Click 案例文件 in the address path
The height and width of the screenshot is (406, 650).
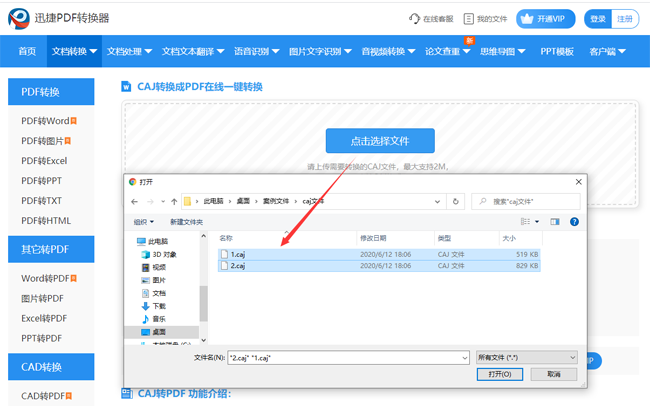(x=276, y=201)
